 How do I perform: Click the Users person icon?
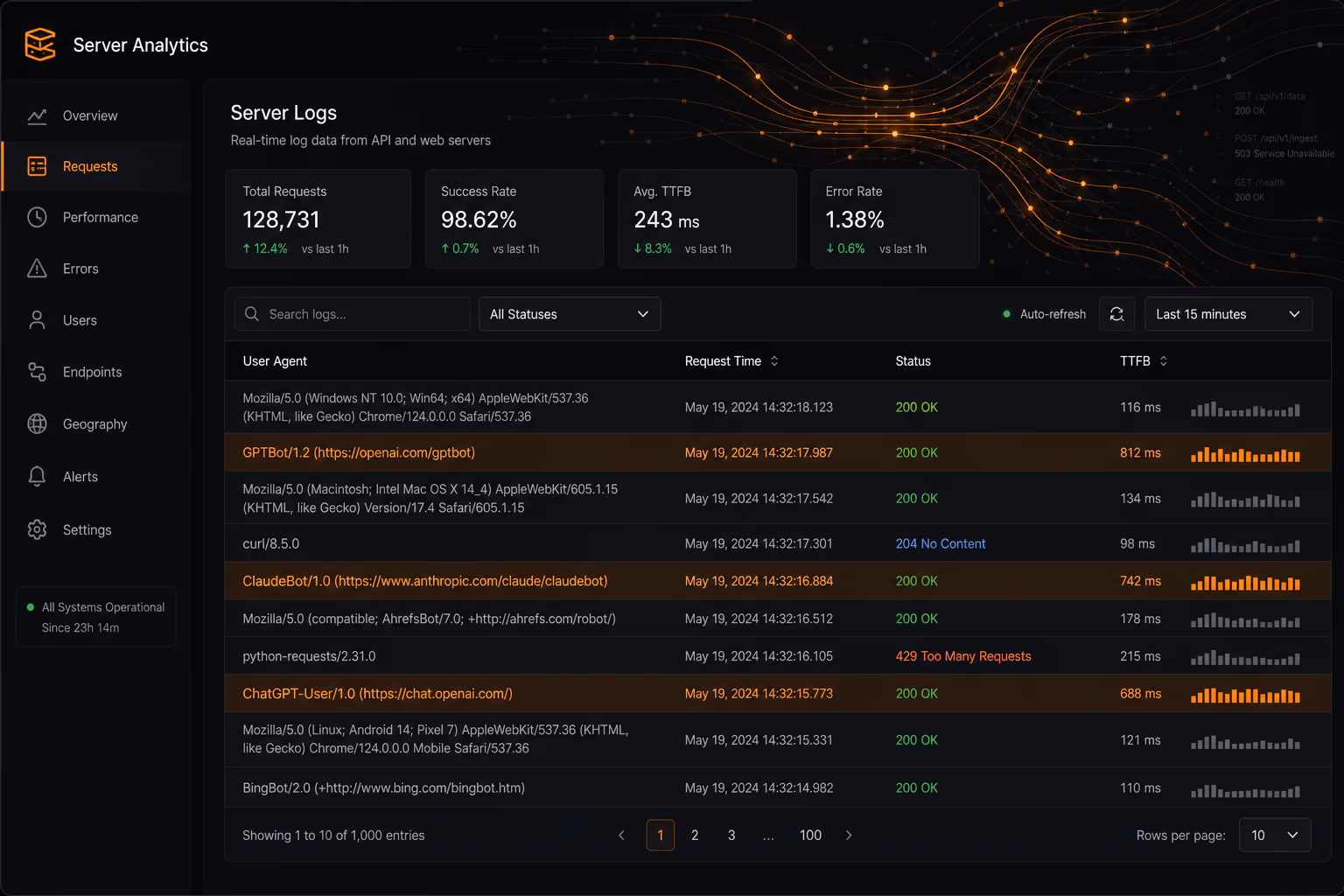point(37,320)
